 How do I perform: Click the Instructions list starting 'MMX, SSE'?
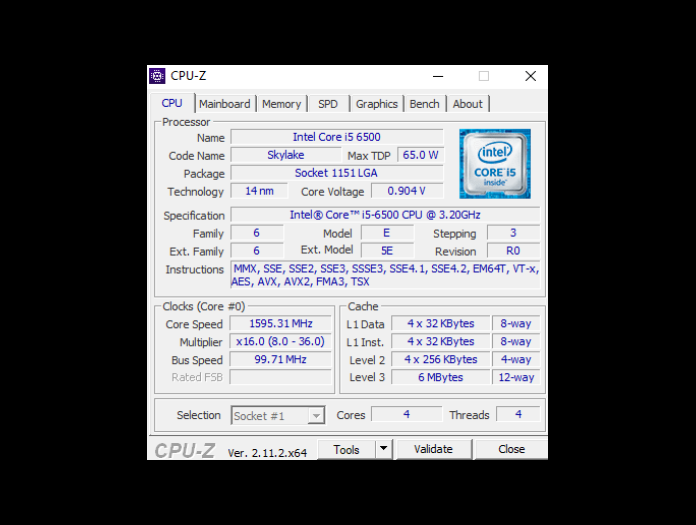tap(385, 275)
